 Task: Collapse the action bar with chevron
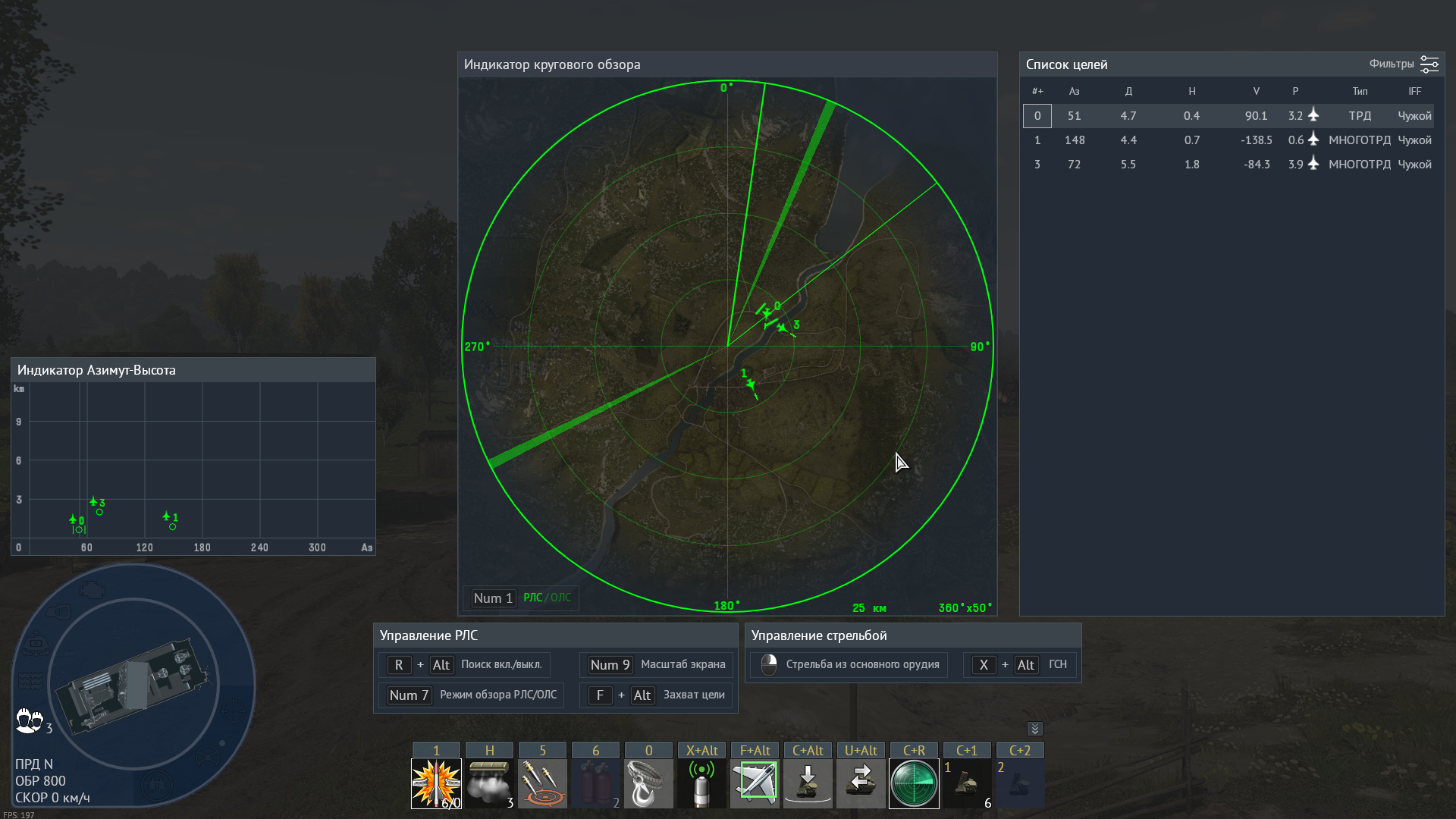(x=1034, y=729)
